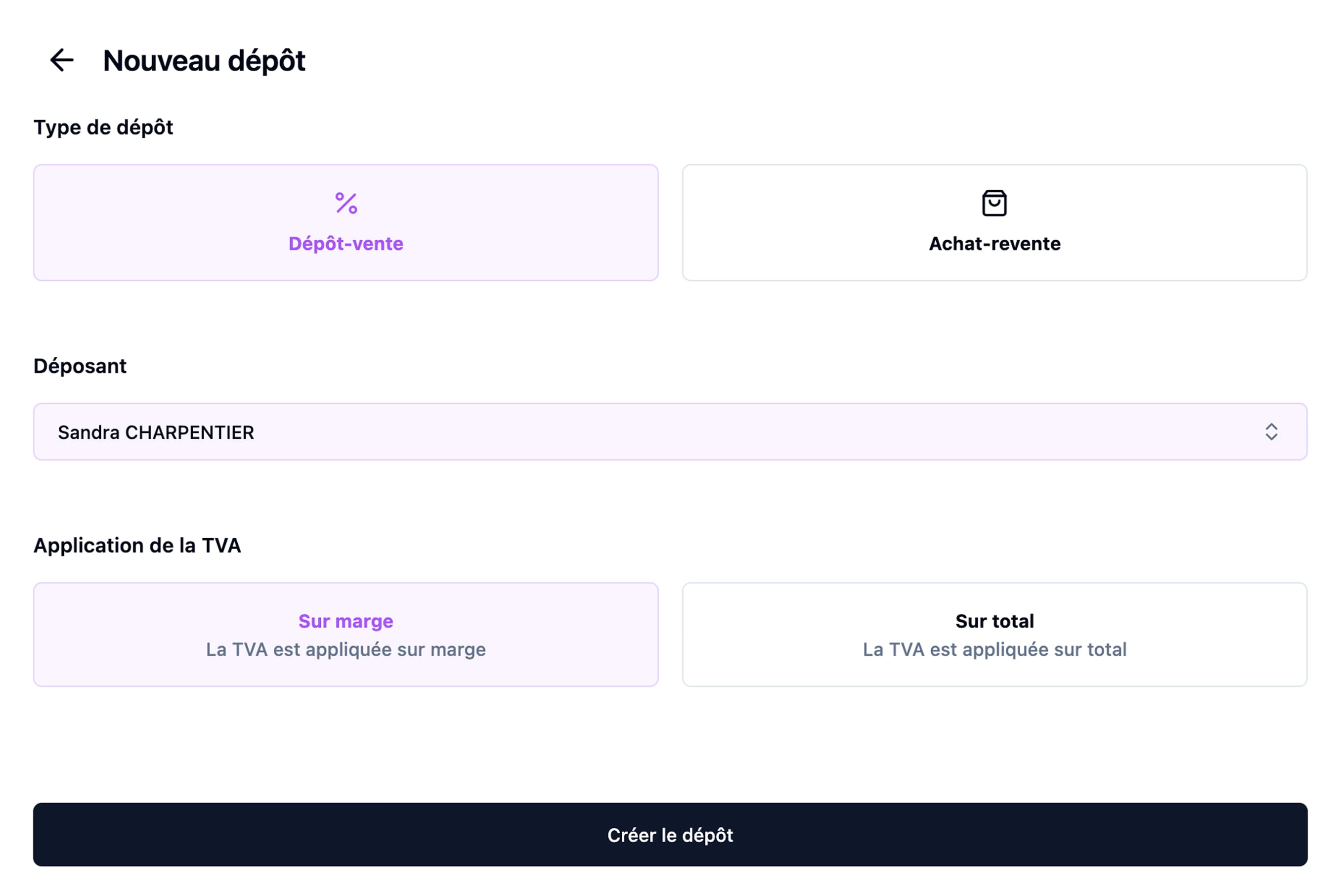This screenshot has height=896, width=1338.
Task: Click the Sur total title text
Action: [994, 621]
